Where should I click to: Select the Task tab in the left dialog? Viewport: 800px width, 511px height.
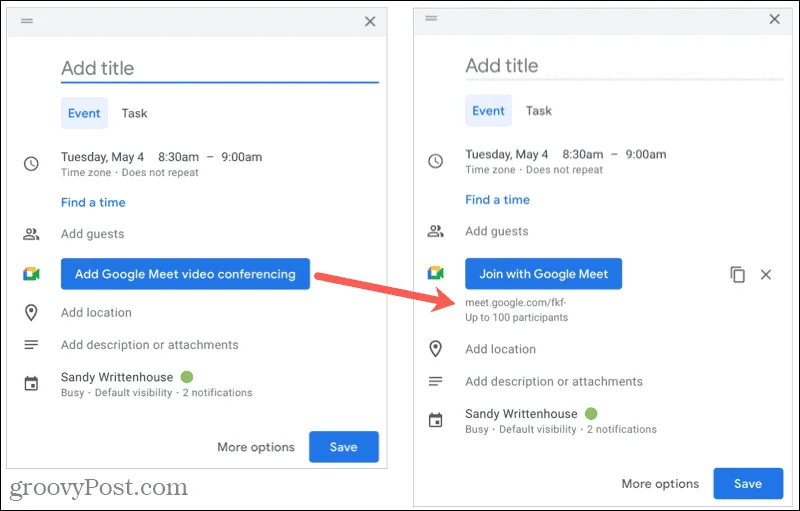[134, 113]
